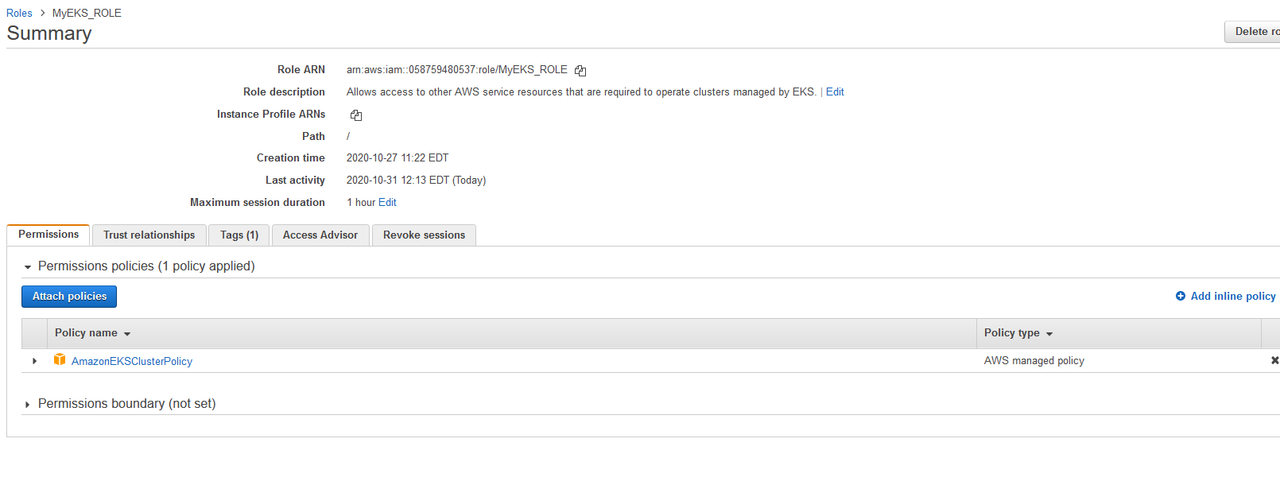Expand the AmazonEKSClusterPolicy row details

click(x=35, y=361)
